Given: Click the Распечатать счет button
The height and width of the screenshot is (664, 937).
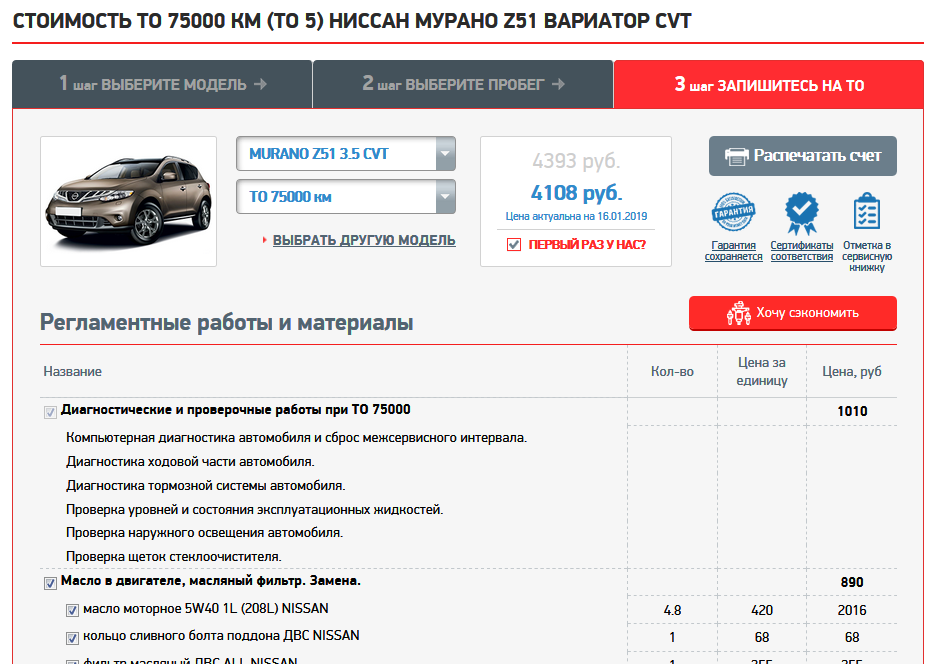Looking at the screenshot, I should pos(803,156).
